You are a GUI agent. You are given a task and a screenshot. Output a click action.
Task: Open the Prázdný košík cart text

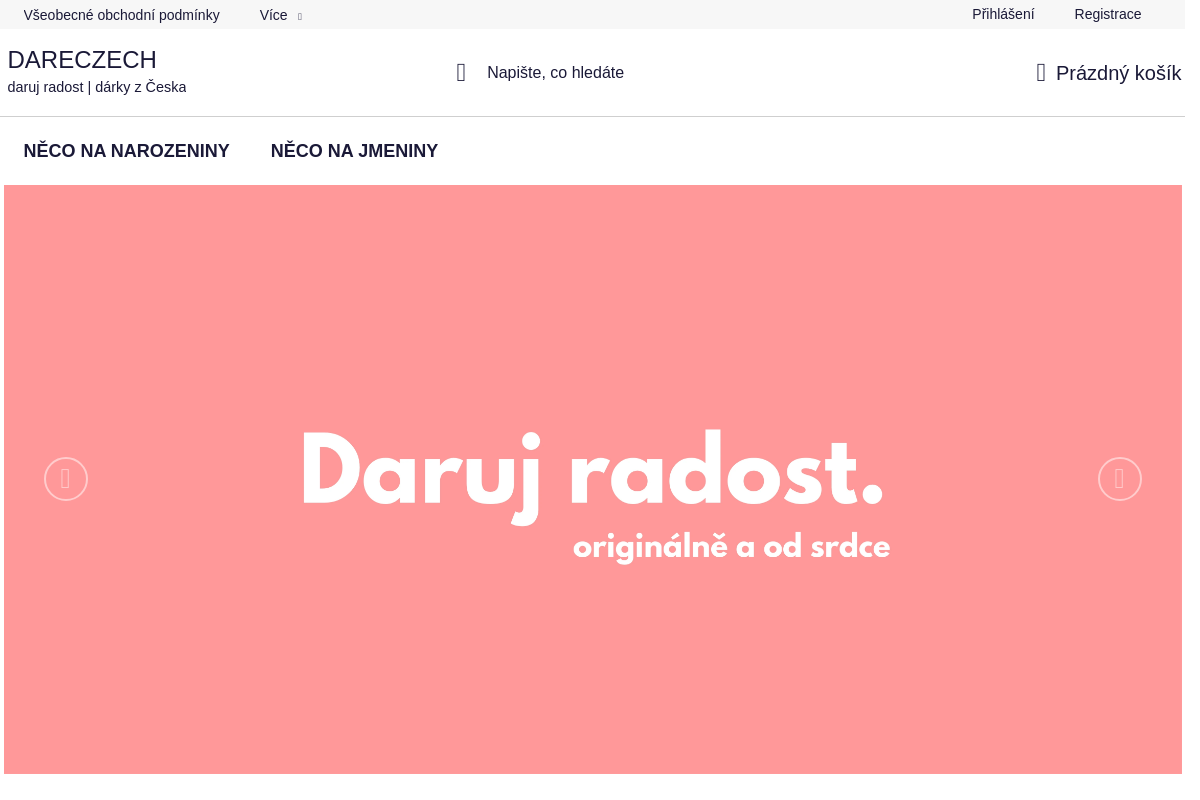tap(1118, 73)
